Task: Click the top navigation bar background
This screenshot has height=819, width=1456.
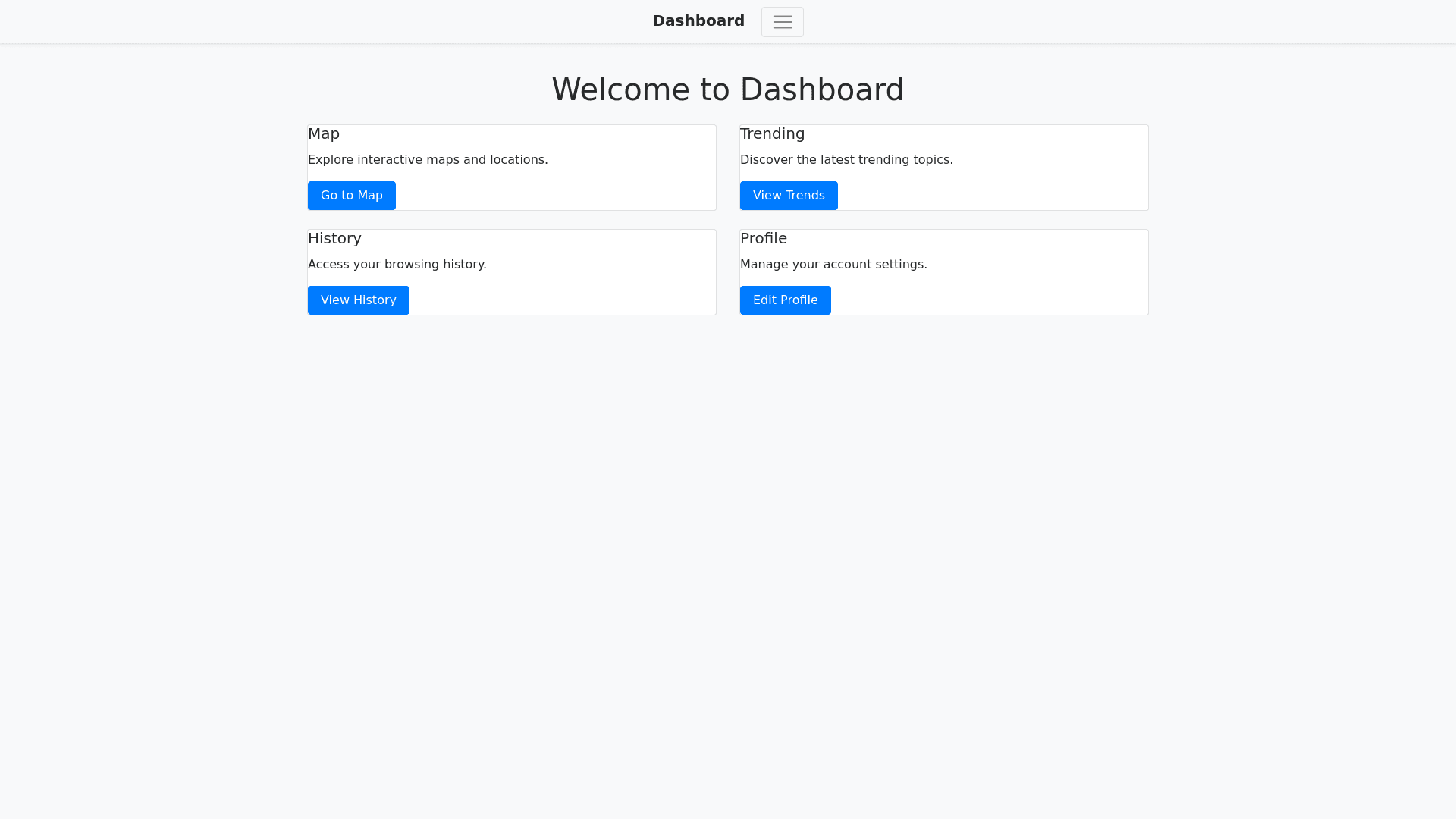Action: point(303,21)
